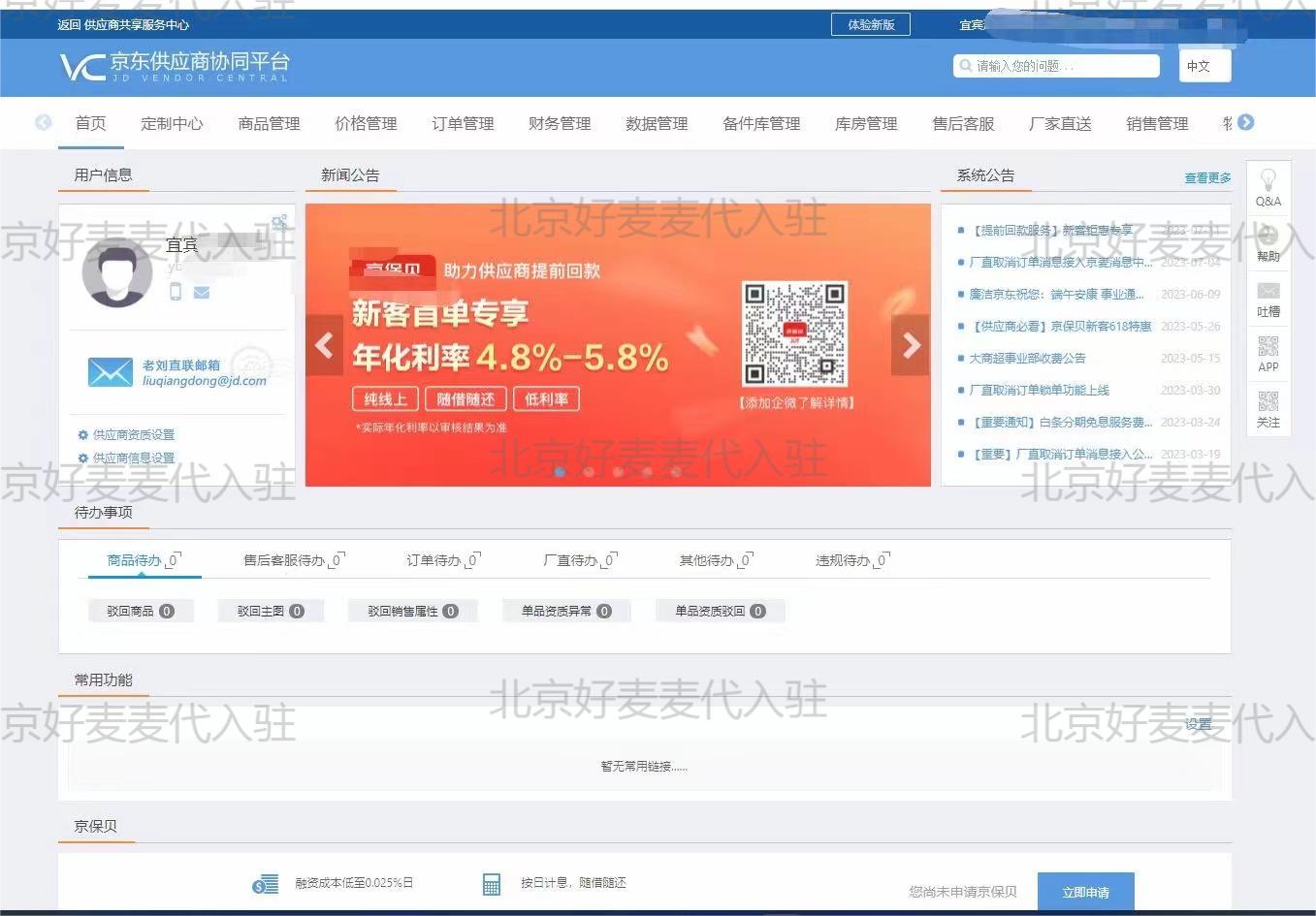Open notice 大商超事业部收费公告
This screenshot has height=916, width=1316.
(1028, 358)
